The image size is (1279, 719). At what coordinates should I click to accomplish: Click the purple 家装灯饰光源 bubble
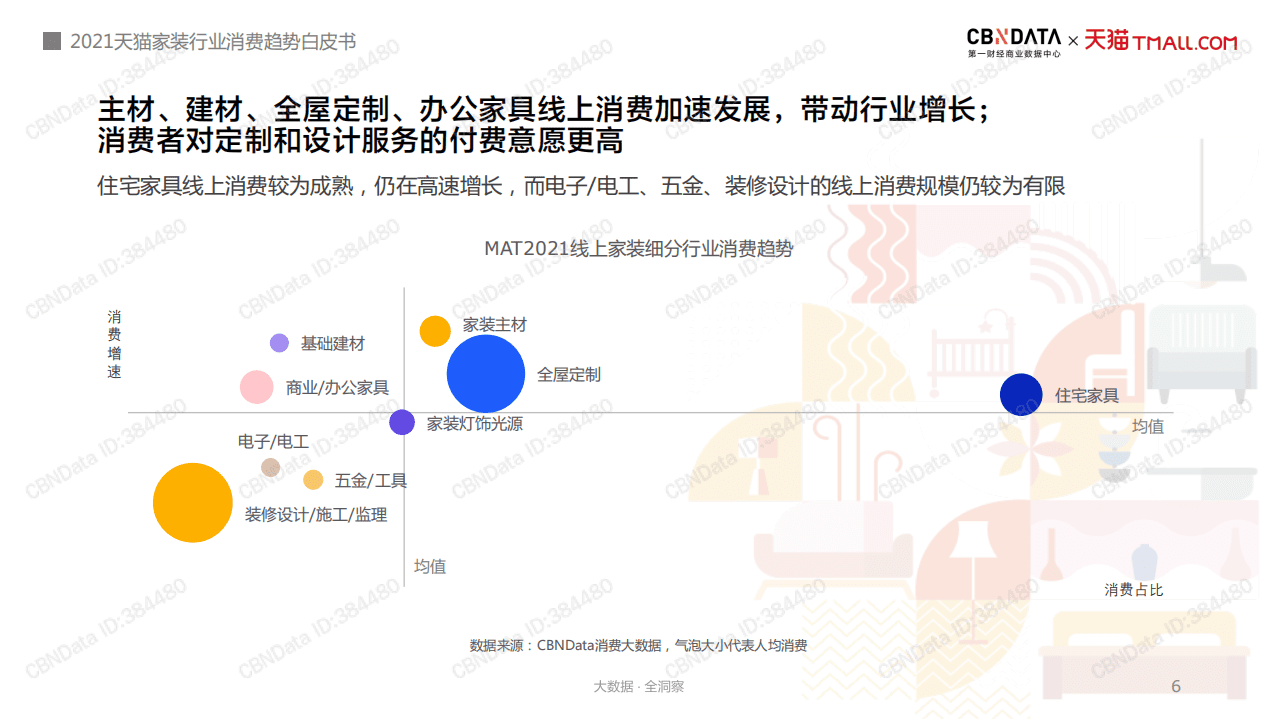coord(403,424)
